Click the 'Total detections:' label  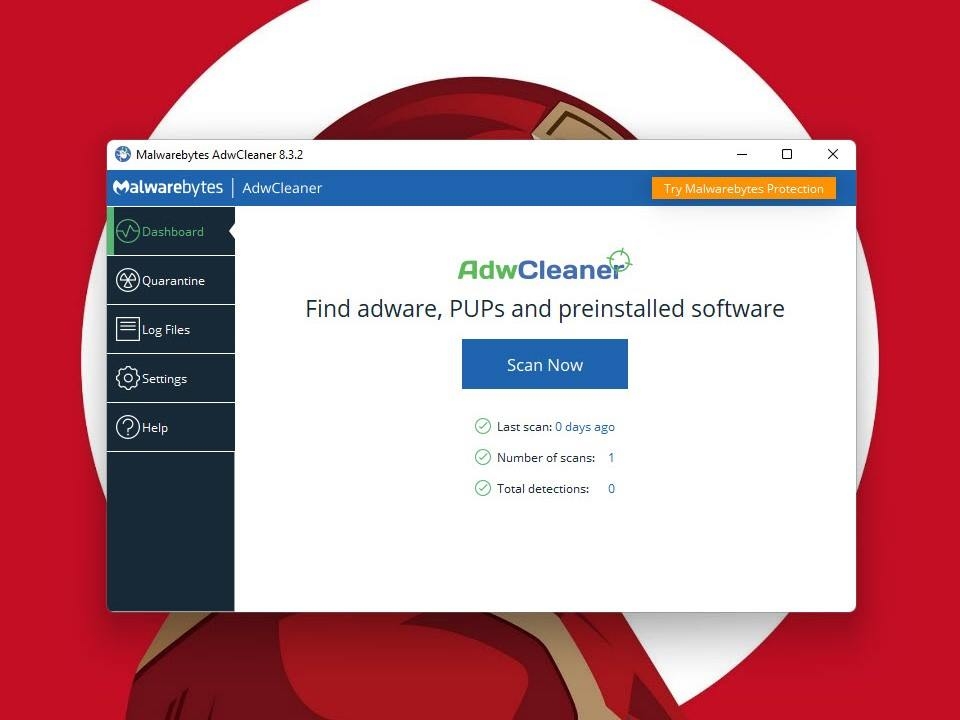[x=542, y=489]
